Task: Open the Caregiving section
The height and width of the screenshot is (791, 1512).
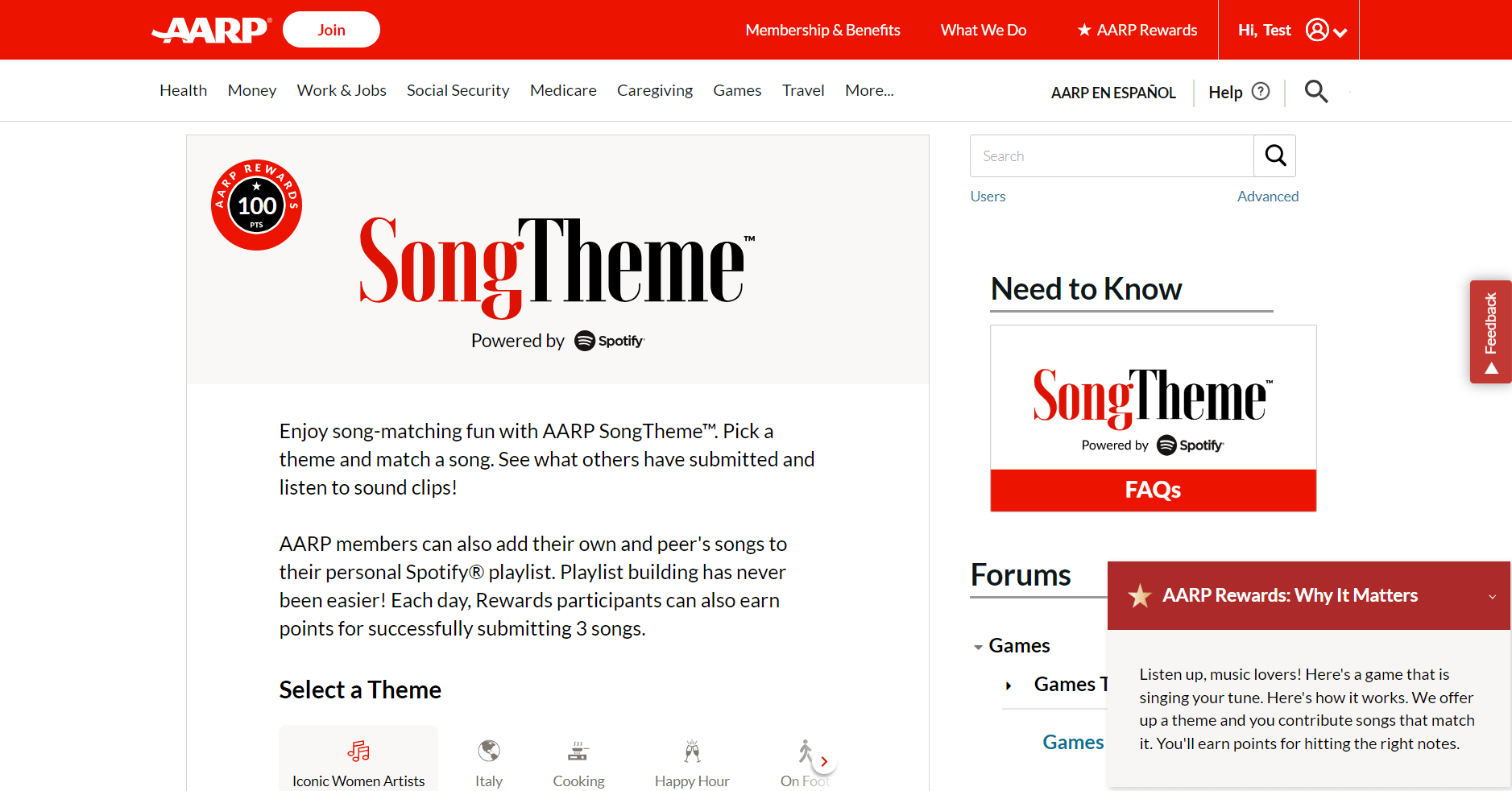Action: pos(655,90)
